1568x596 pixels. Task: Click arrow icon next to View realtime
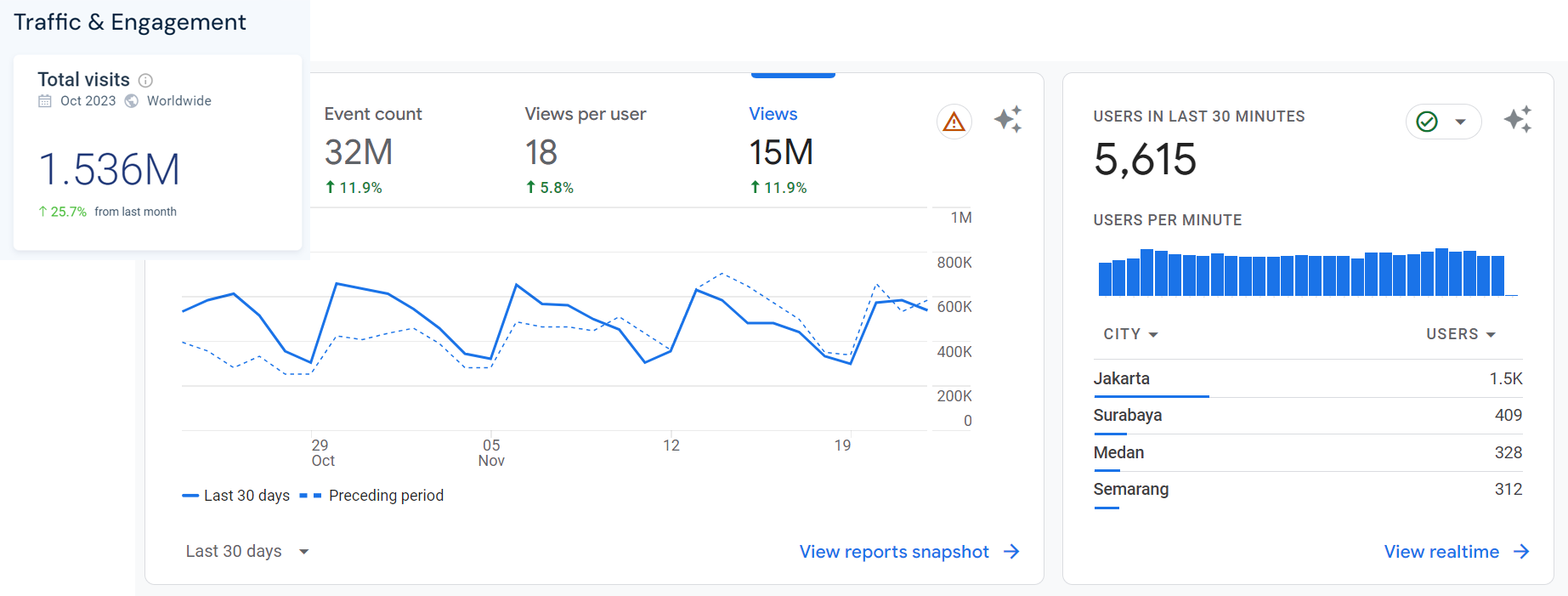[x=1521, y=552]
